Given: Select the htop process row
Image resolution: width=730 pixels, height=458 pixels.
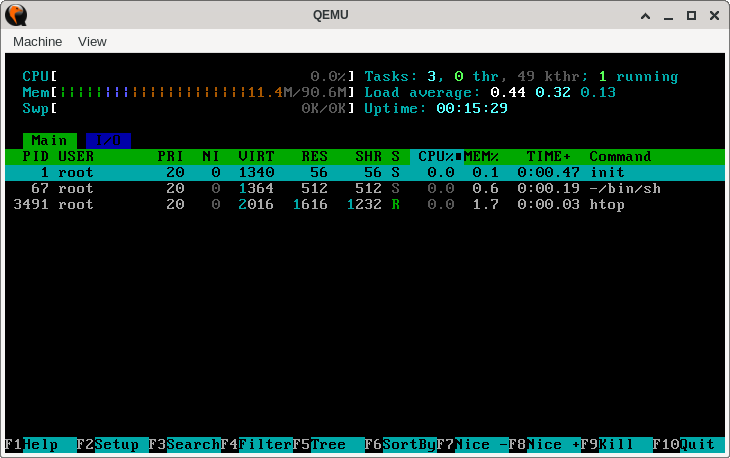Looking at the screenshot, I should click(365, 205).
